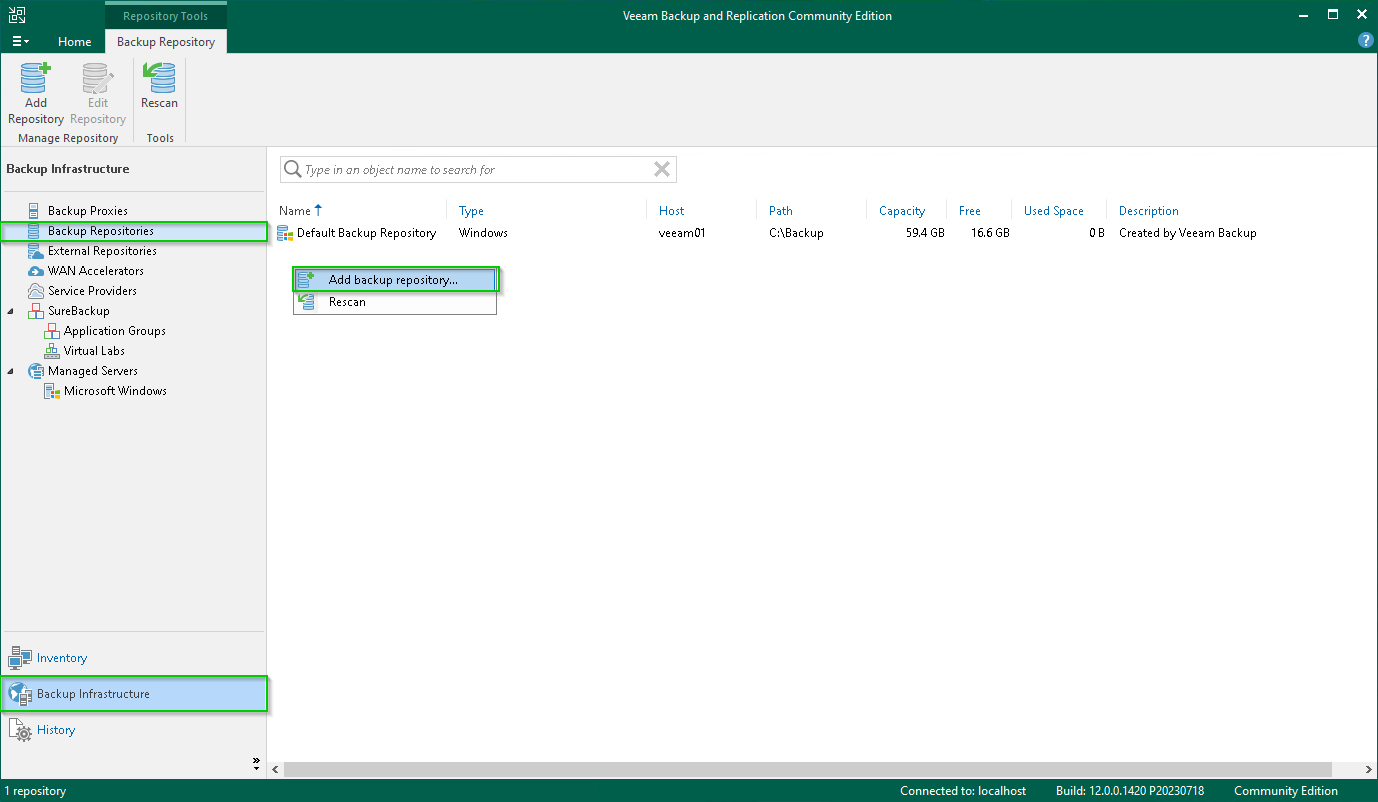The width and height of the screenshot is (1378, 802).
Task: Sort list by Capacity column header
Action: point(901,211)
